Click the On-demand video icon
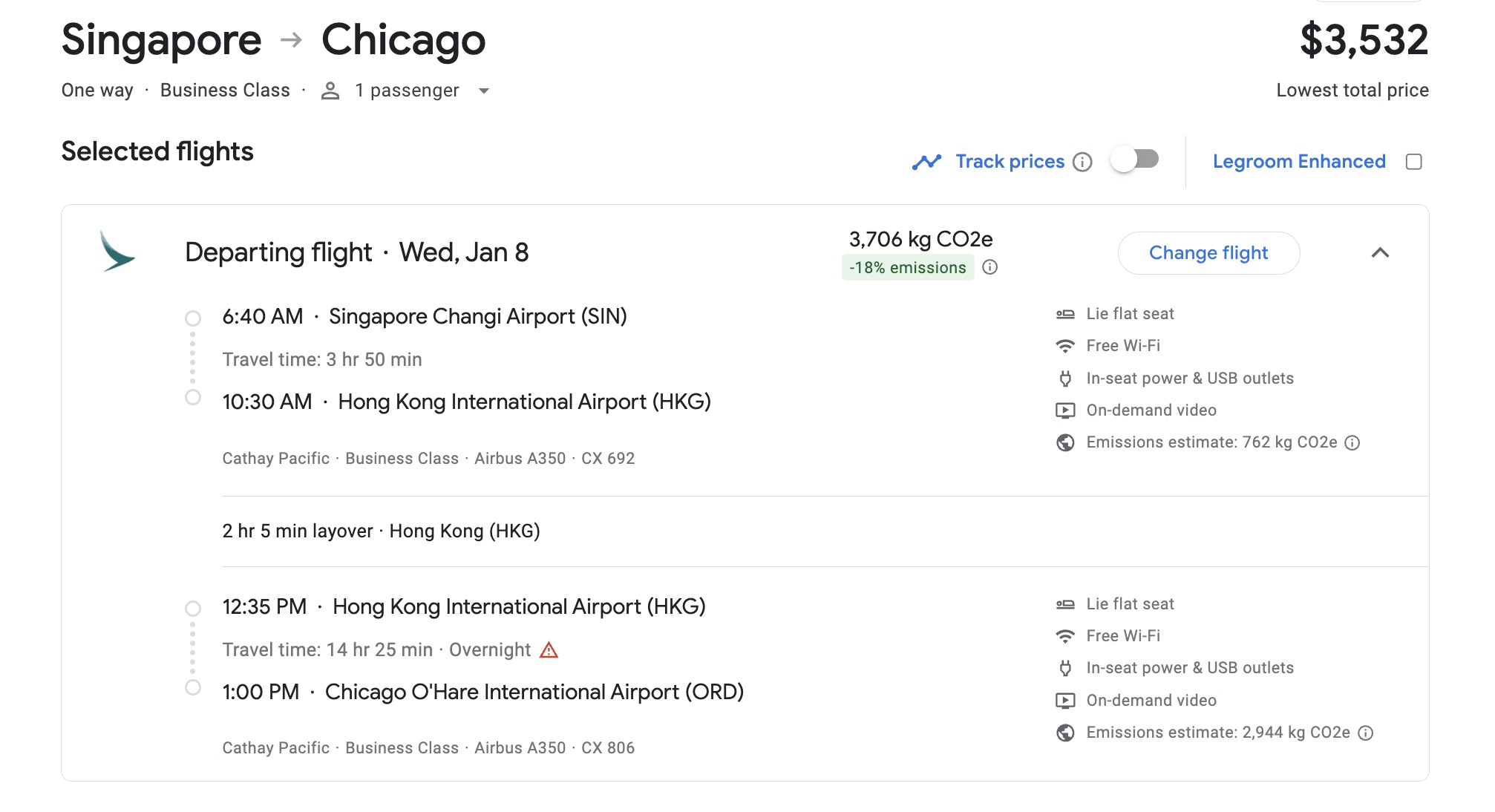The image size is (1495, 812). coord(1065,410)
